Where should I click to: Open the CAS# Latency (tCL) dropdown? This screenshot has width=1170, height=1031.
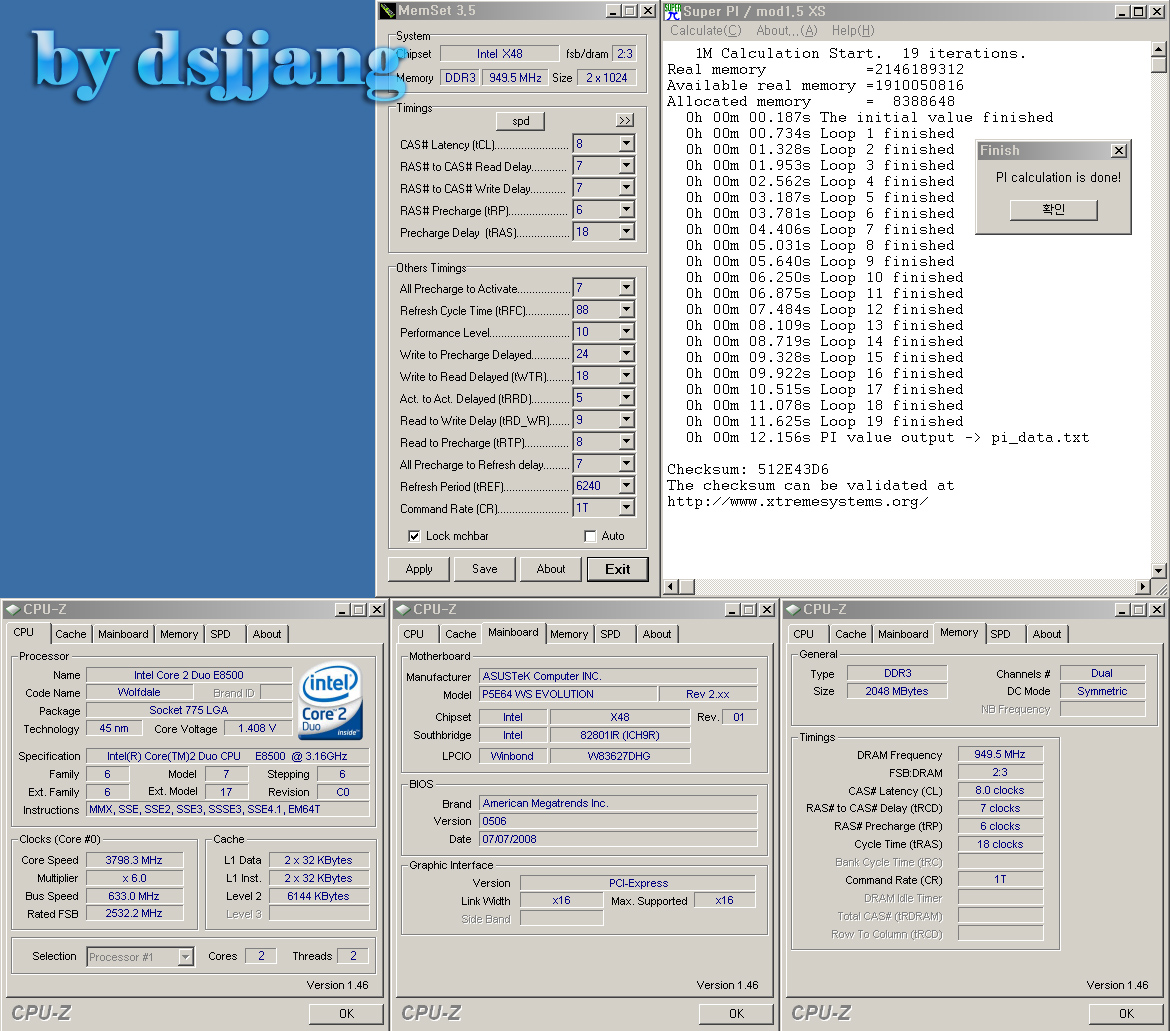(627, 144)
